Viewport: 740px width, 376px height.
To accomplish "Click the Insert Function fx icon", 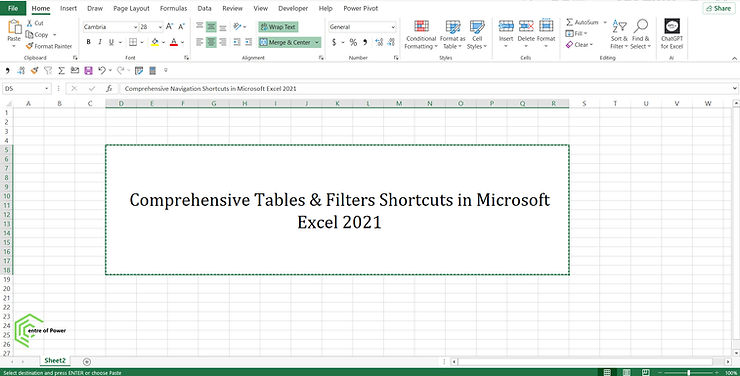I will pyautogui.click(x=109, y=88).
